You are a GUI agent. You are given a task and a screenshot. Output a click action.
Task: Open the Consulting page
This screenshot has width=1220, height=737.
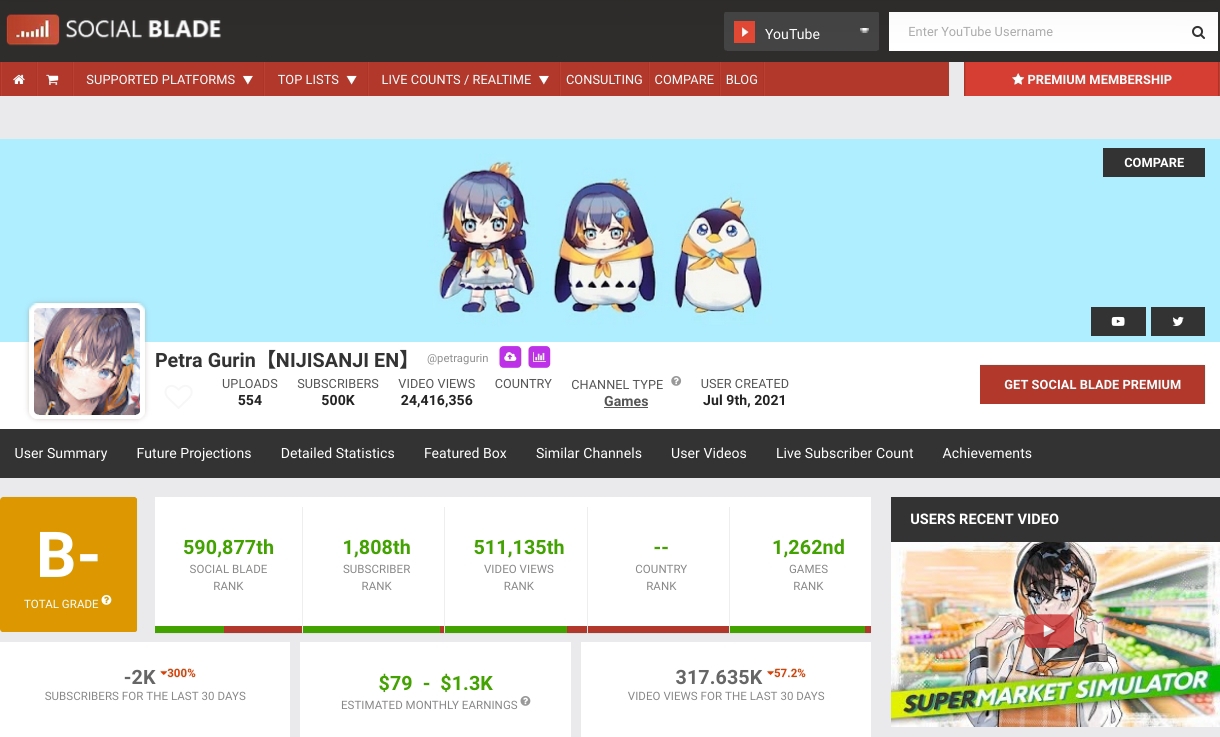(x=604, y=80)
